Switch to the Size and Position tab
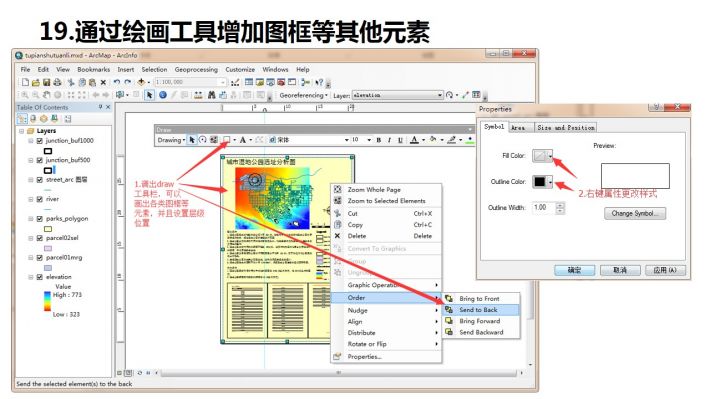 (566, 128)
